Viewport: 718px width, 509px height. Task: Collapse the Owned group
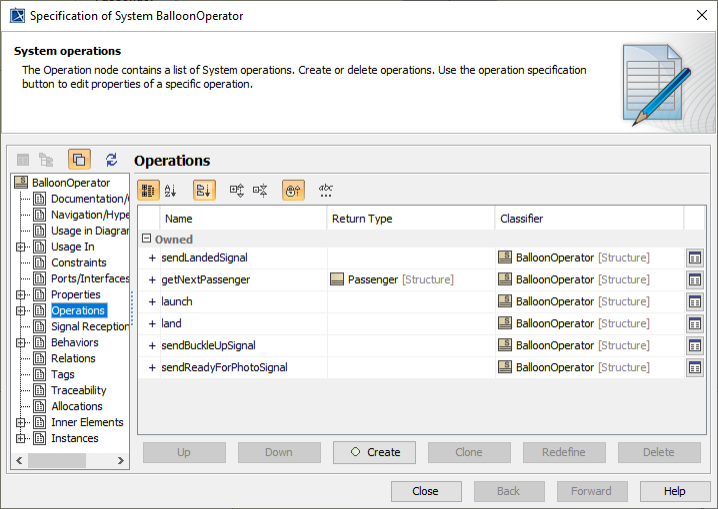146,238
